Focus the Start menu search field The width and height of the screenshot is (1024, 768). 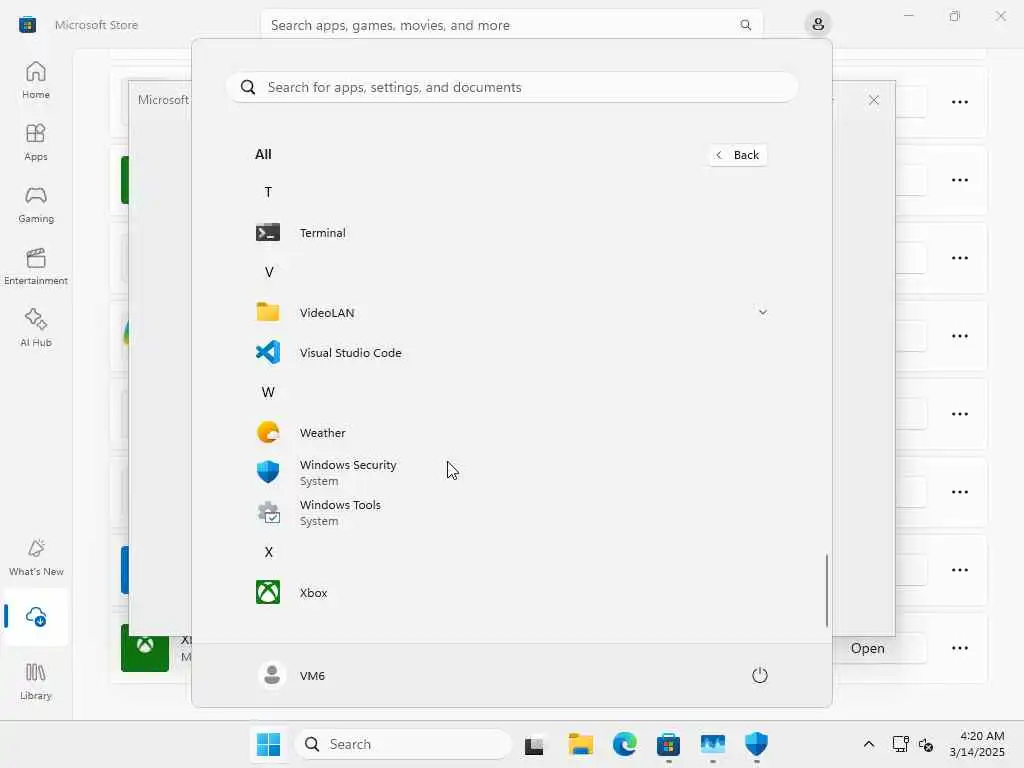pos(512,87)
